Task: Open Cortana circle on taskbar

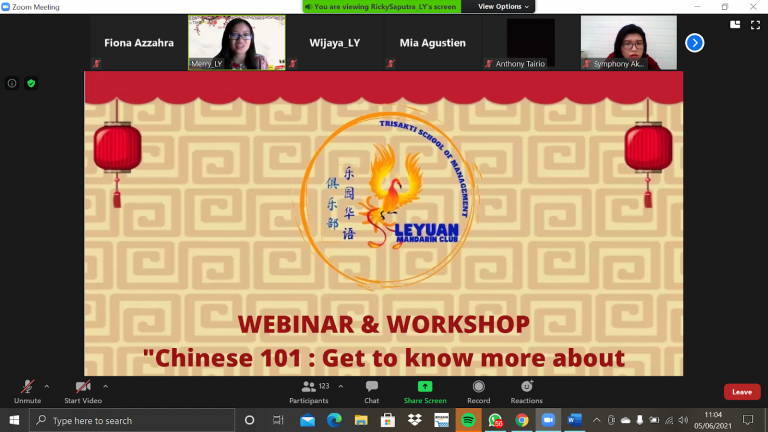Action: coord(249,420)
